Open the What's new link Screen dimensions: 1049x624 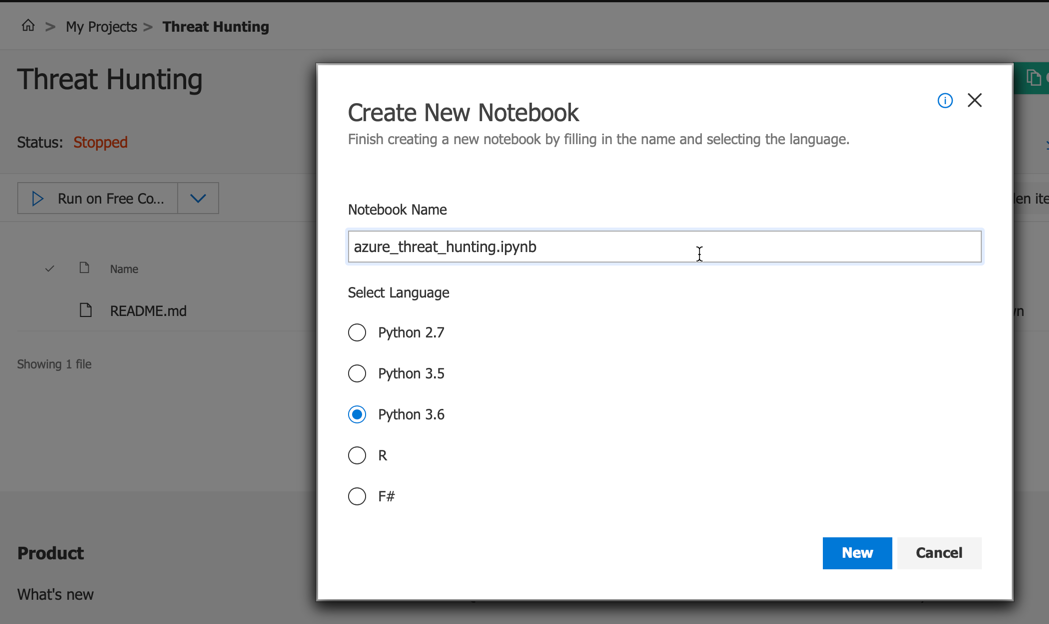55,594
